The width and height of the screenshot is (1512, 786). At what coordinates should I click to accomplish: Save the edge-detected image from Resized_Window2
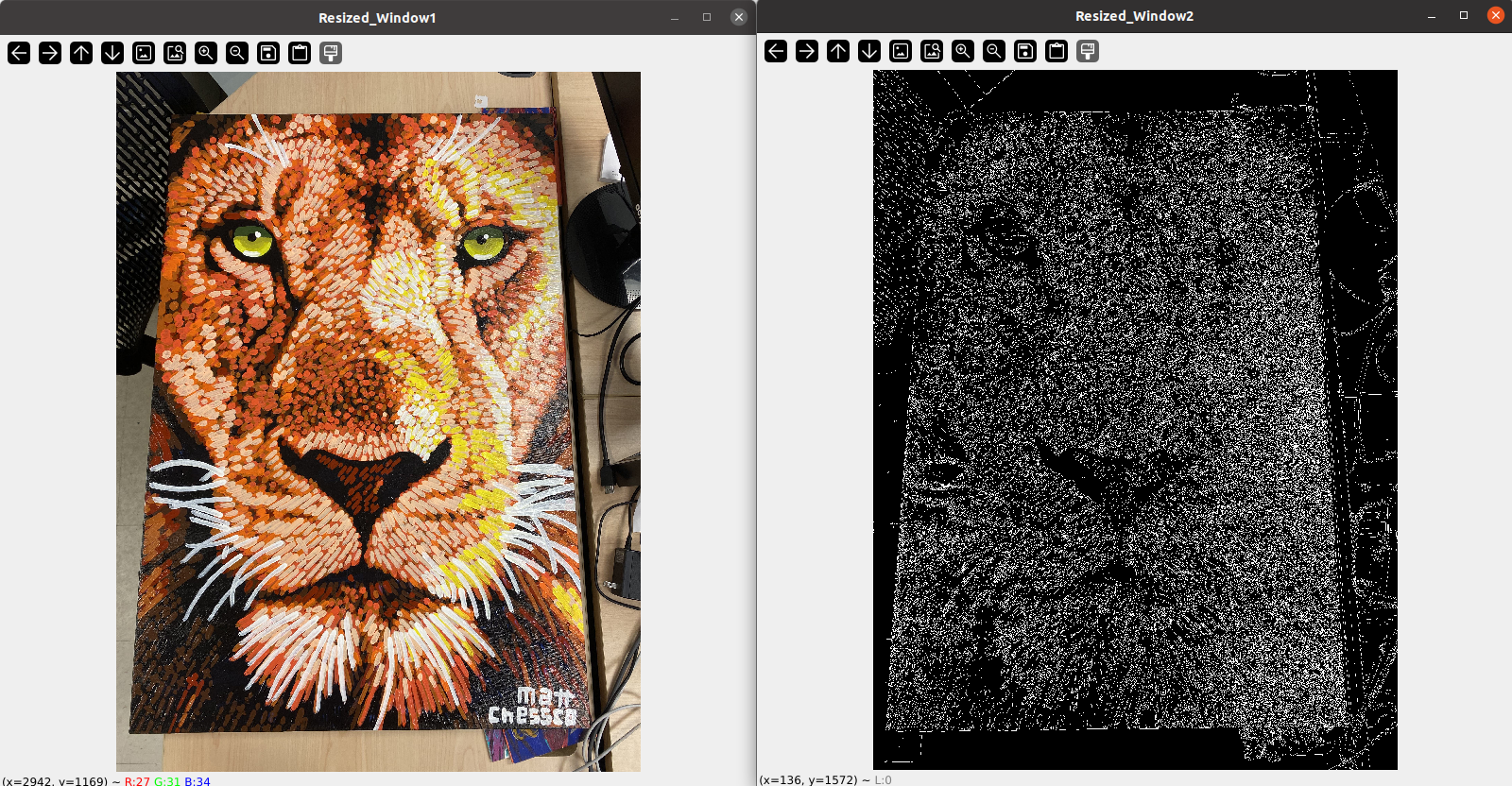click(x=1025, y=51)
